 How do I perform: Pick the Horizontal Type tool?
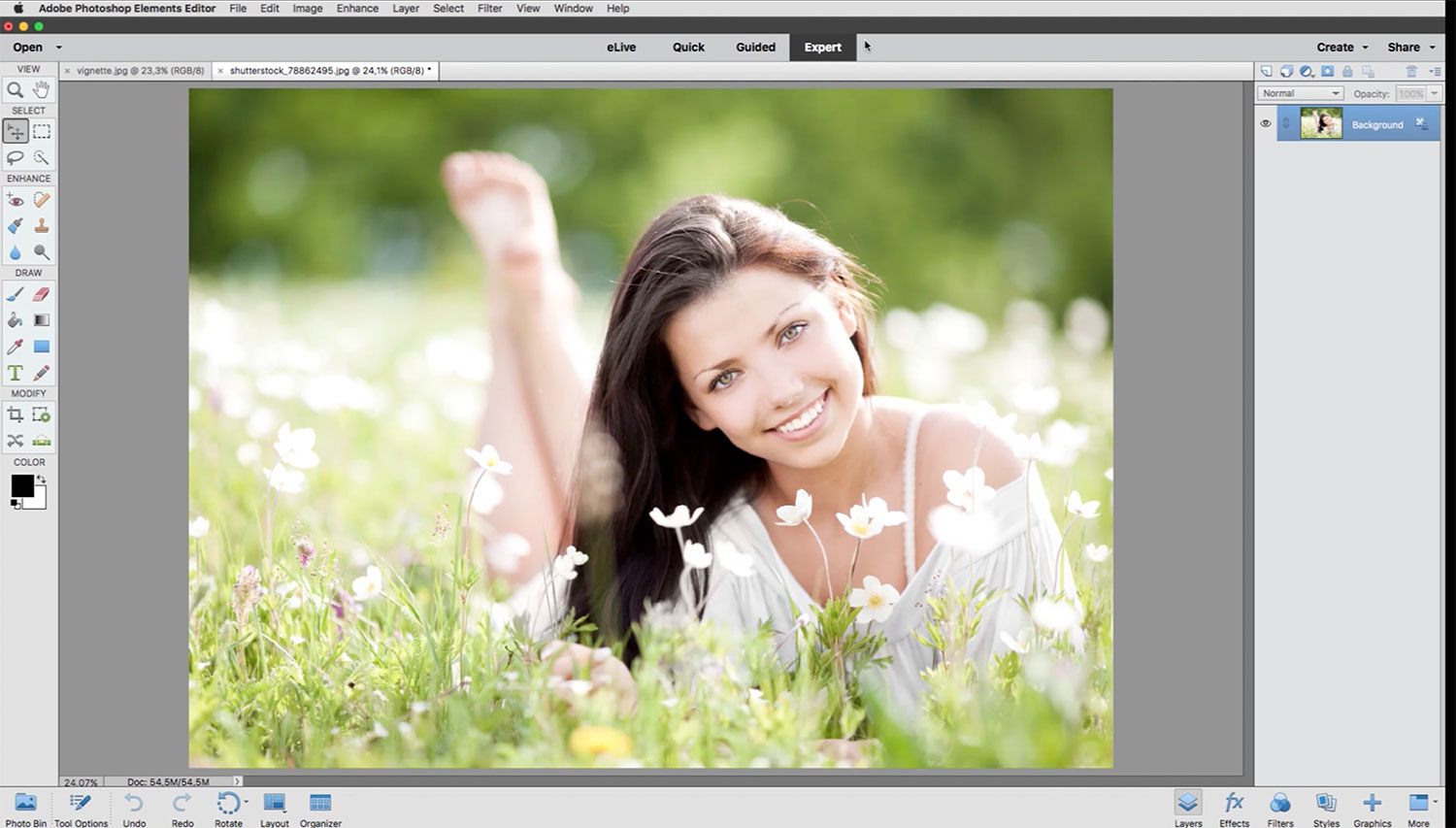coord(16,373)
